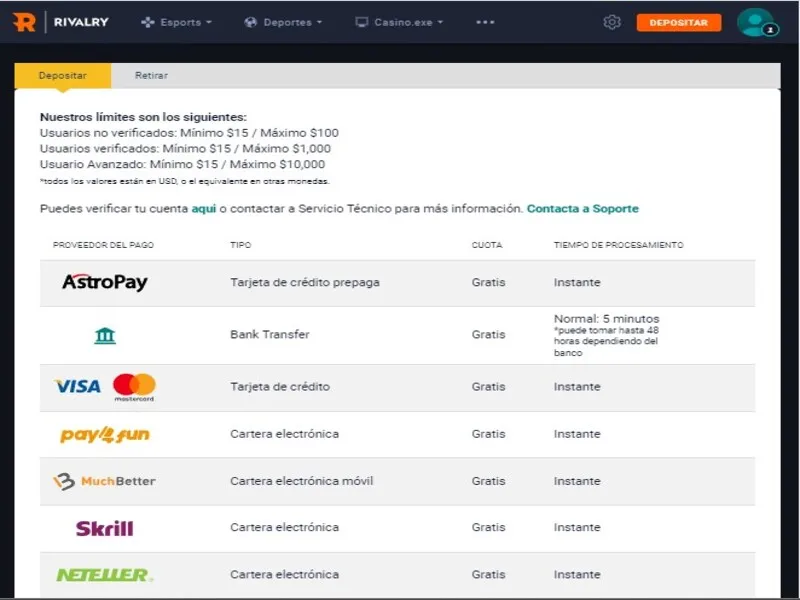Select the Bank Transfer bank icon

[105, 335]
